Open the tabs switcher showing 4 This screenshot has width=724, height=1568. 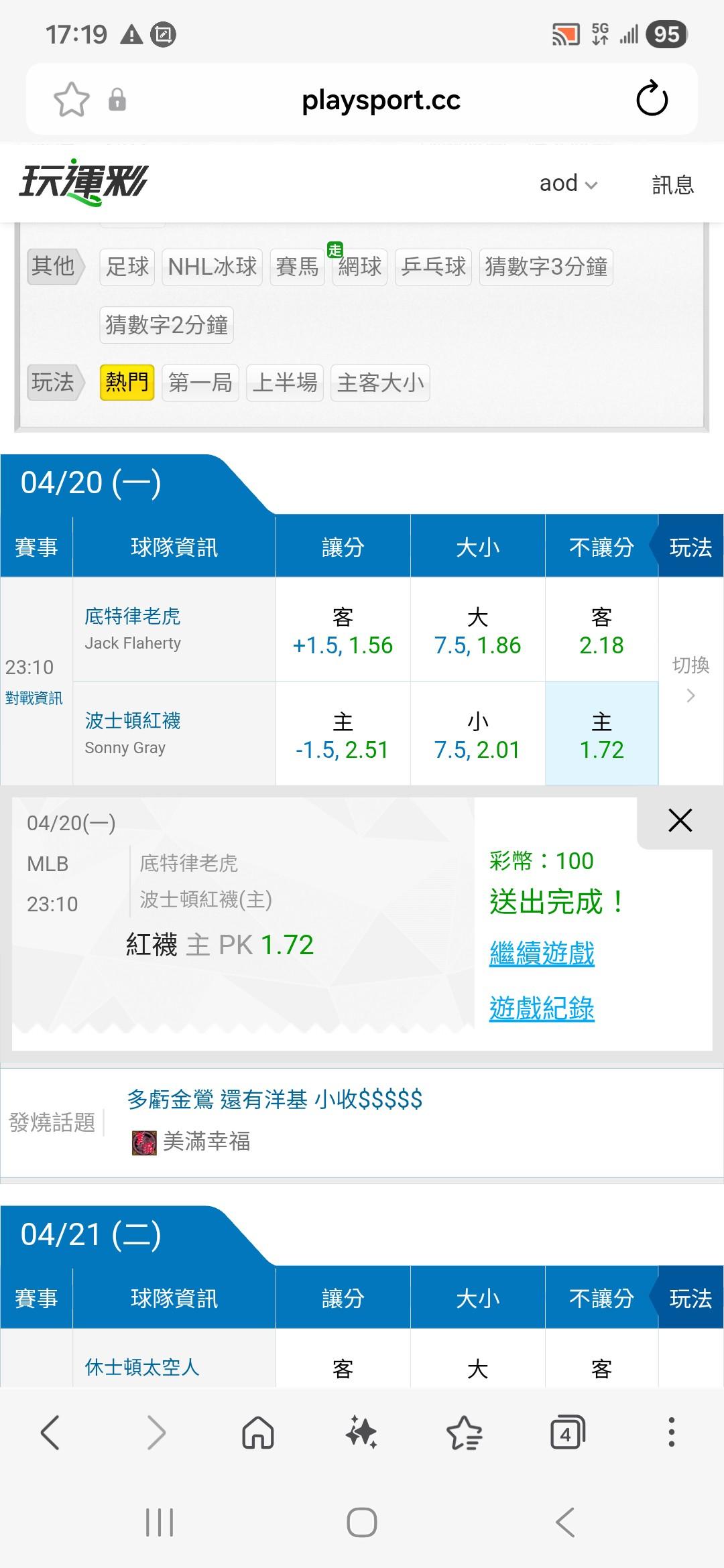[x=567, y=1433]
